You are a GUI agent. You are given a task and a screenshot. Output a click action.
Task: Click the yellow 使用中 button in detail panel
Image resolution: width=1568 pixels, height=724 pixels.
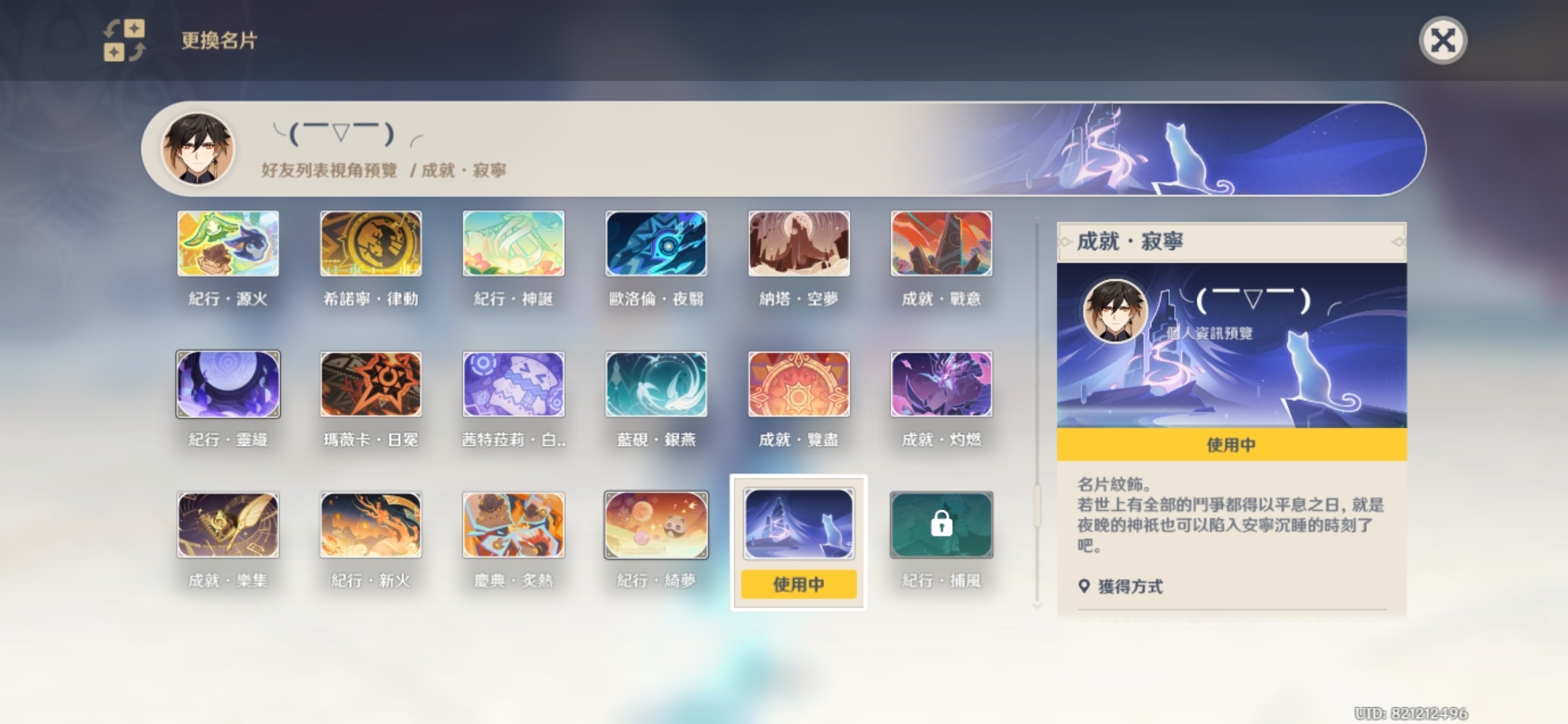pos(1232,444)
